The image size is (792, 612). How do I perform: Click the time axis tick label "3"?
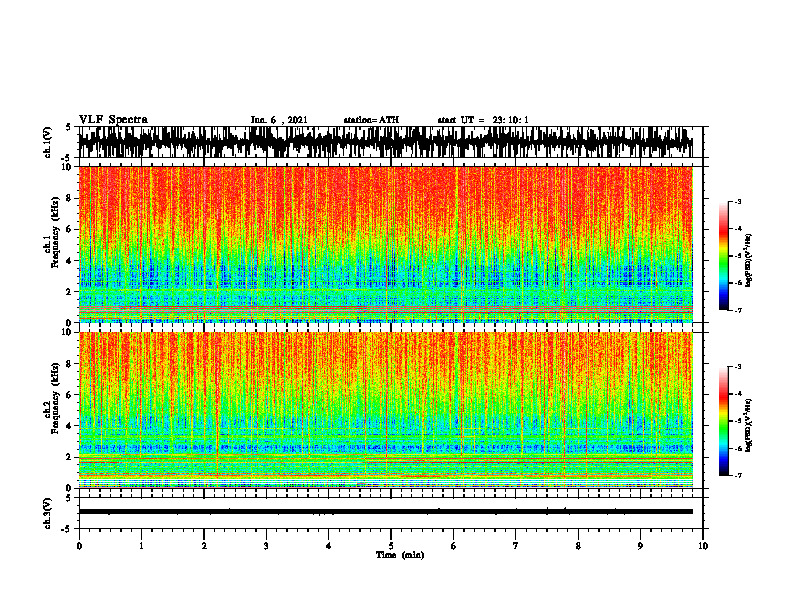click(x=266, y=546)
